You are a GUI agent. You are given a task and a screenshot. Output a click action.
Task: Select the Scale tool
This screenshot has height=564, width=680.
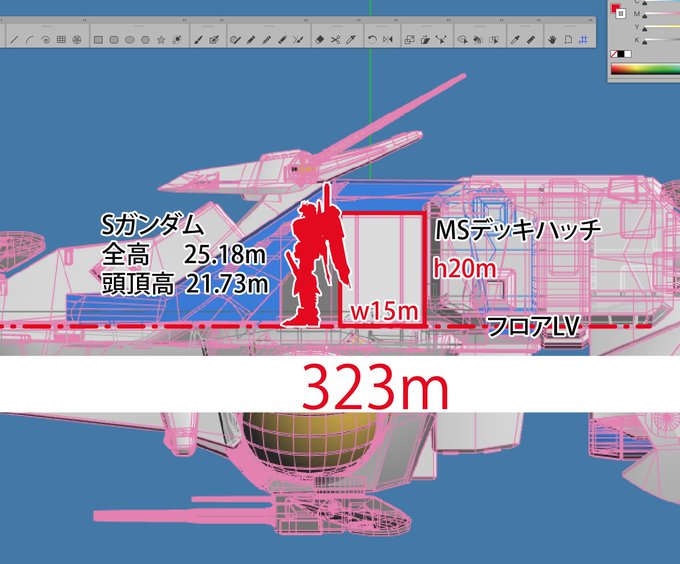pyautogui.click(x=409, y=40)
